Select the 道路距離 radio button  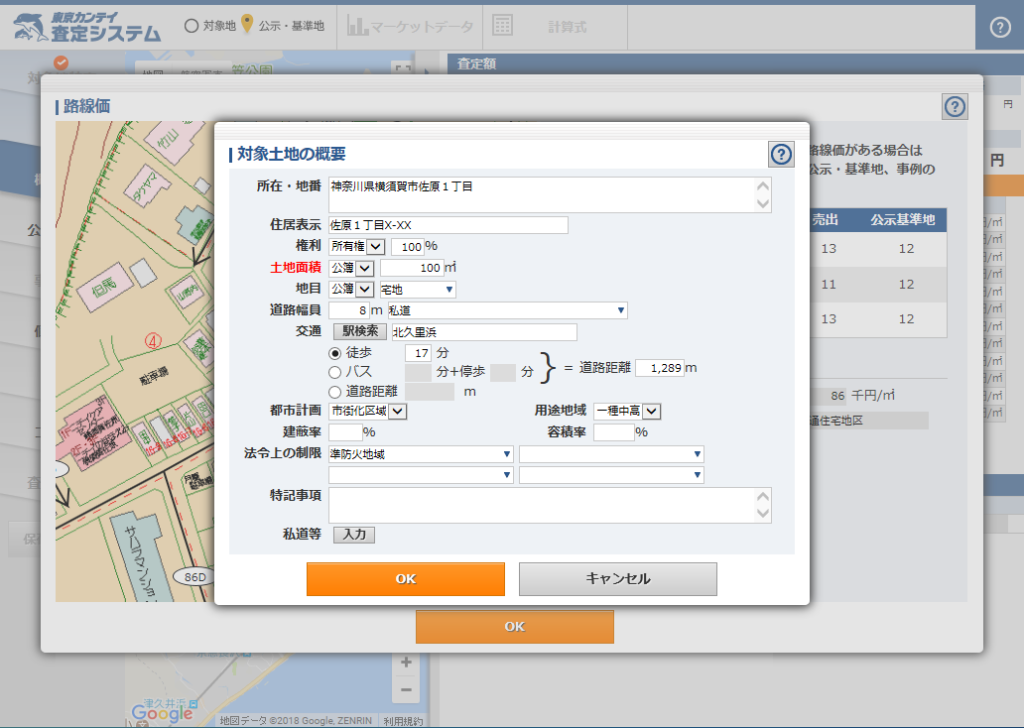tap(335, 392)
